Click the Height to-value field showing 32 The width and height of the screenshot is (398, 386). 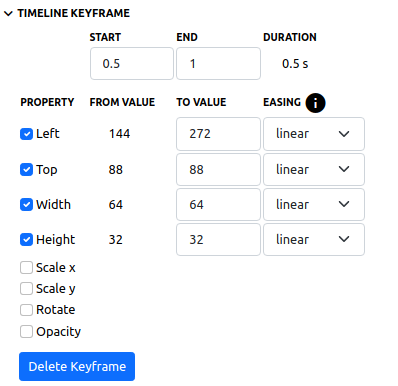[x=218, y=240]
